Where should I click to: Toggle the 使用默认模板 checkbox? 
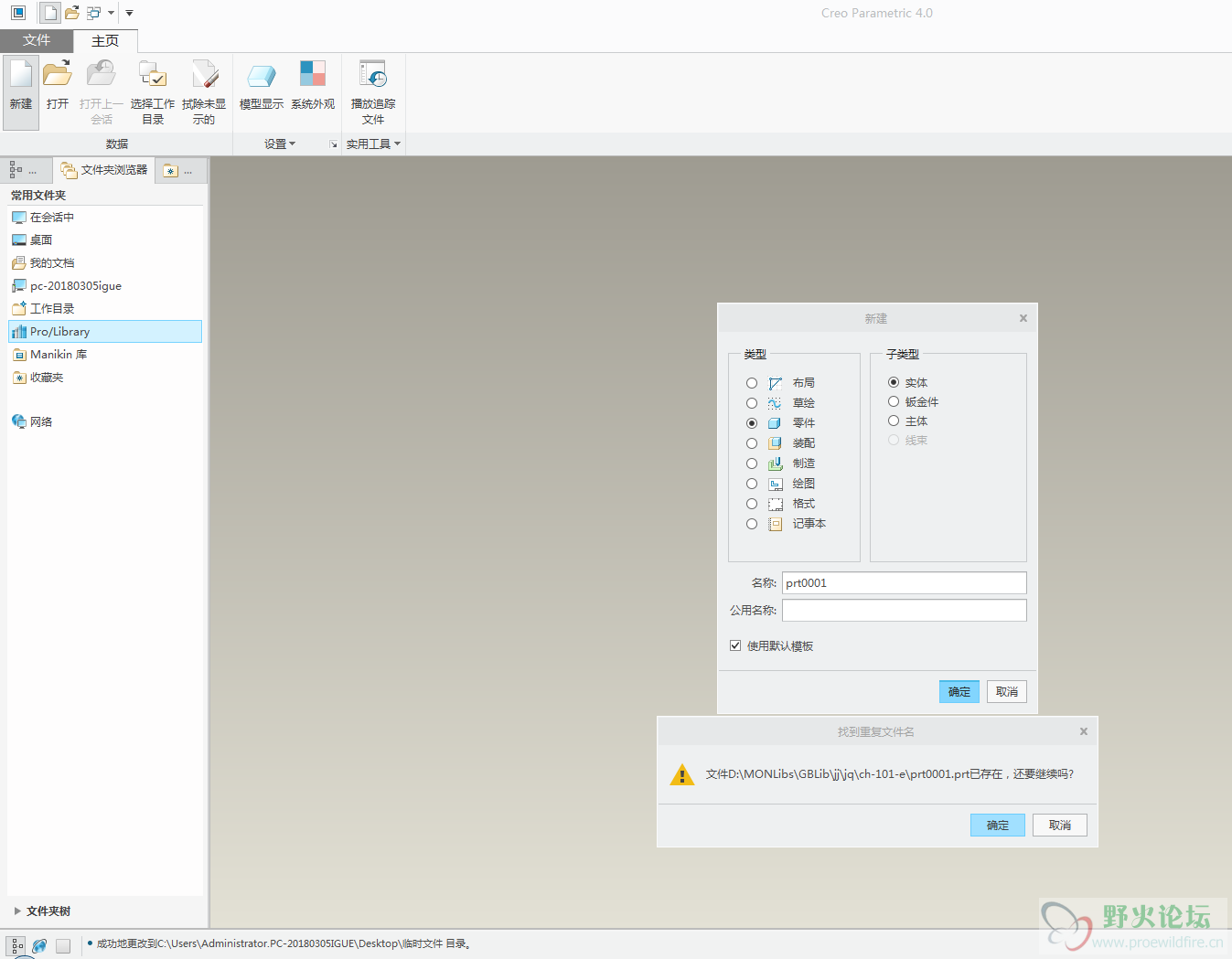735,645
